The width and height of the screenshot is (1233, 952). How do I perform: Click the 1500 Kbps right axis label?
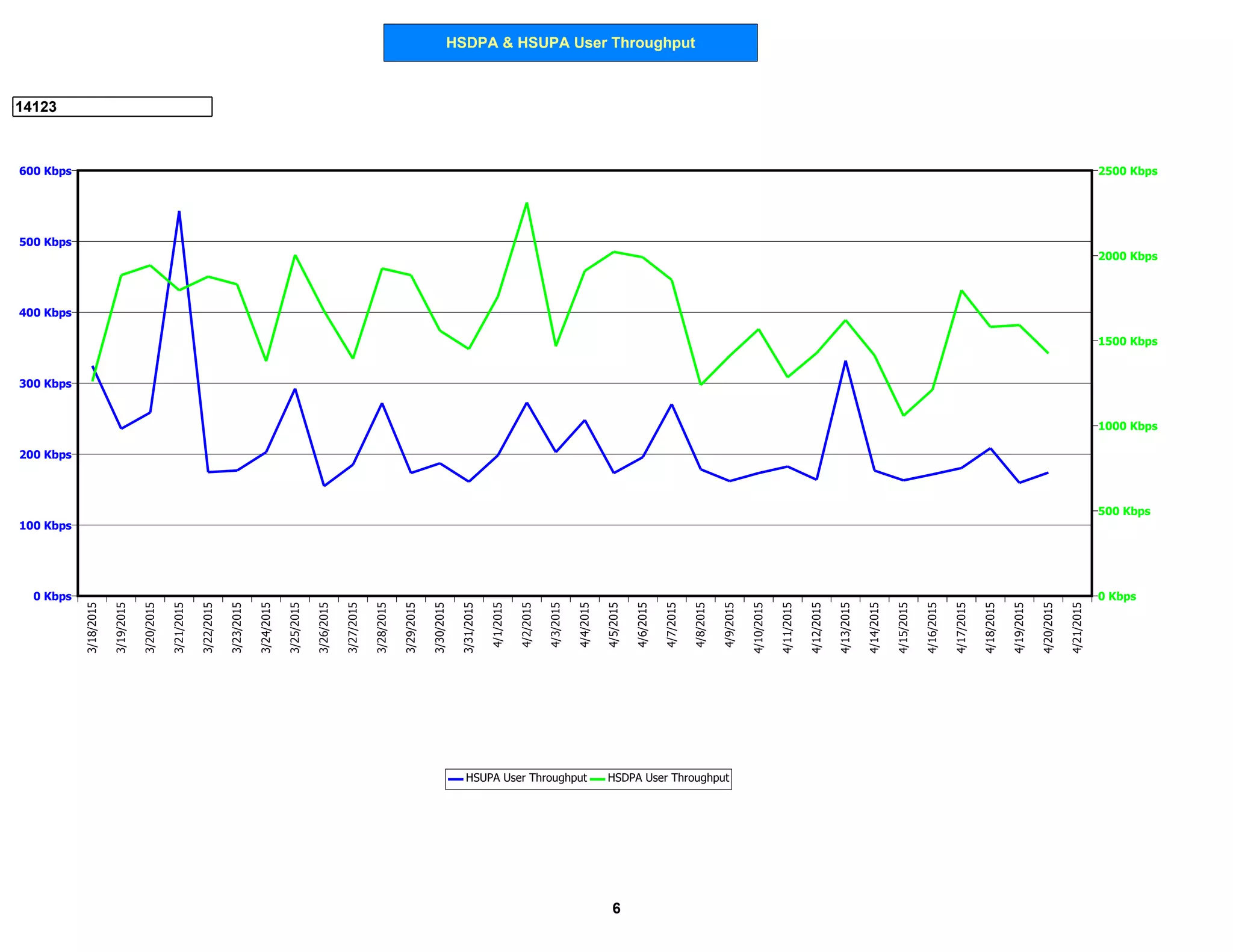(x=1128, y=341)
